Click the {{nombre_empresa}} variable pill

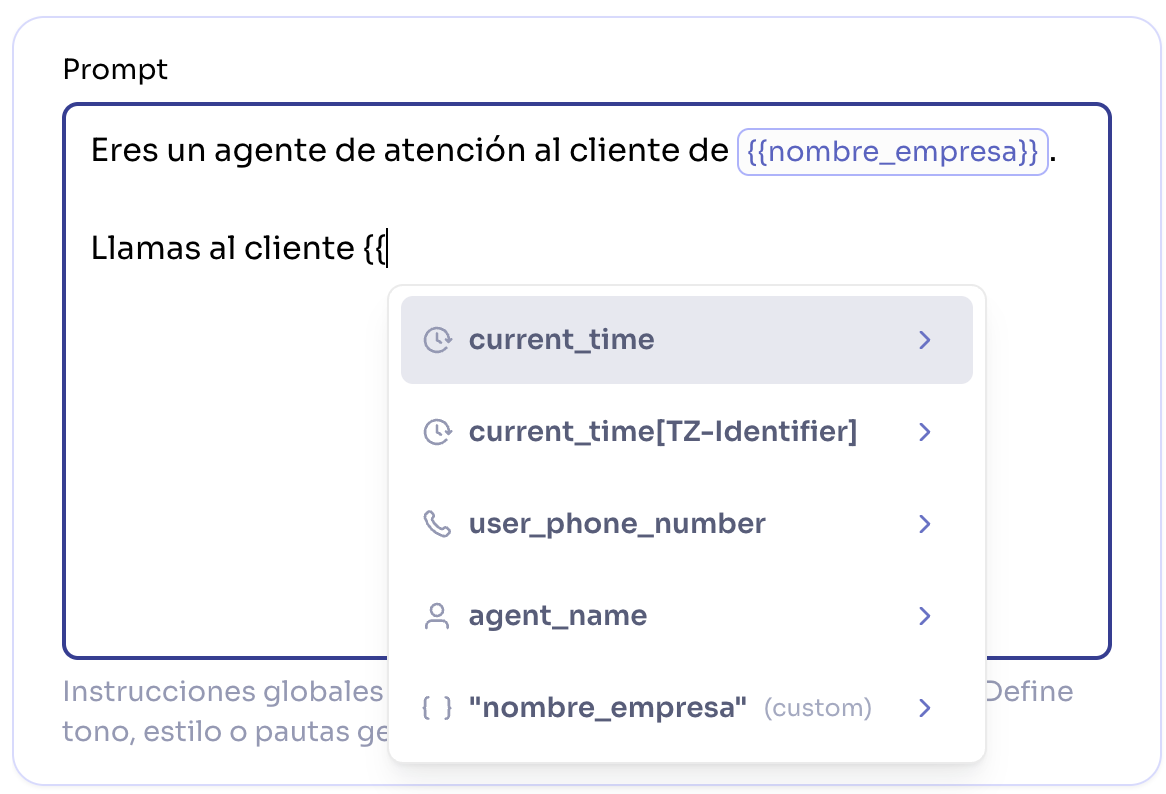pos(893,152)
